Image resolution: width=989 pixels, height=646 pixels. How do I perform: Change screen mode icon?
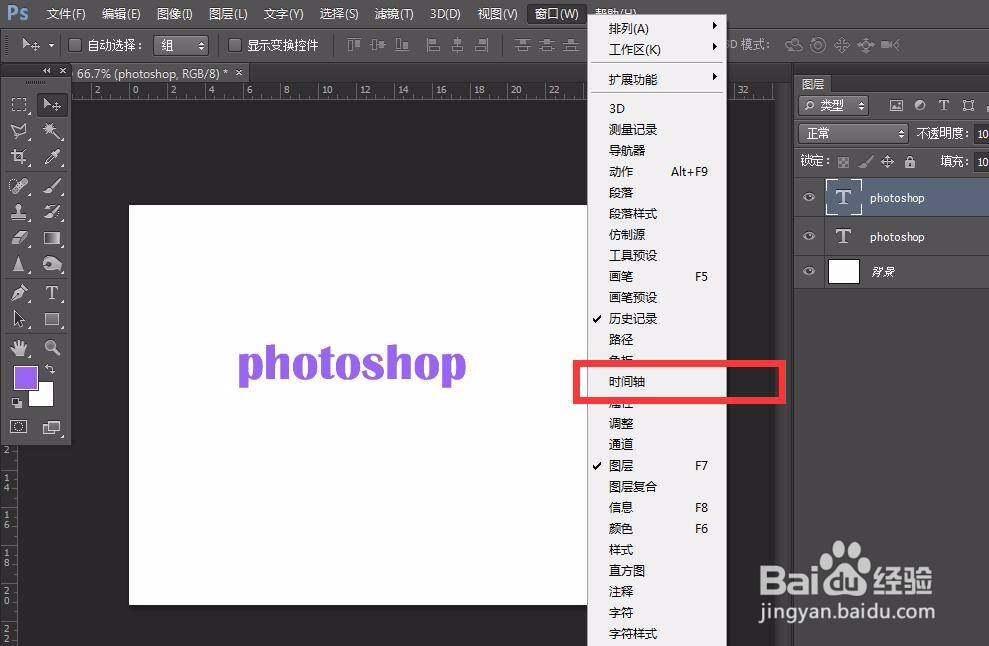click(52, 428)
